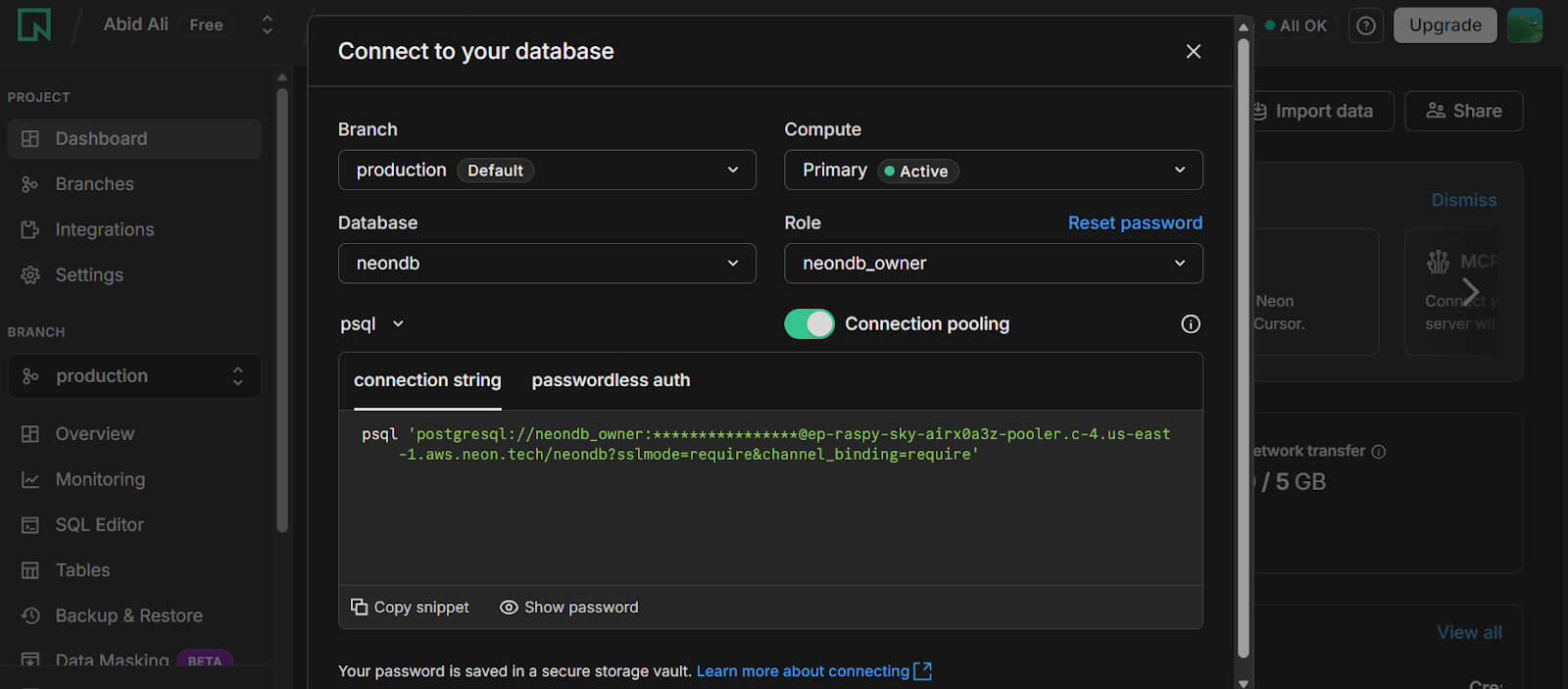Image resolution: width=1568 pixels, height=689 pixels.
Task: Select the connection string tab
Action: pyautogui.click(x=427, y=380)
